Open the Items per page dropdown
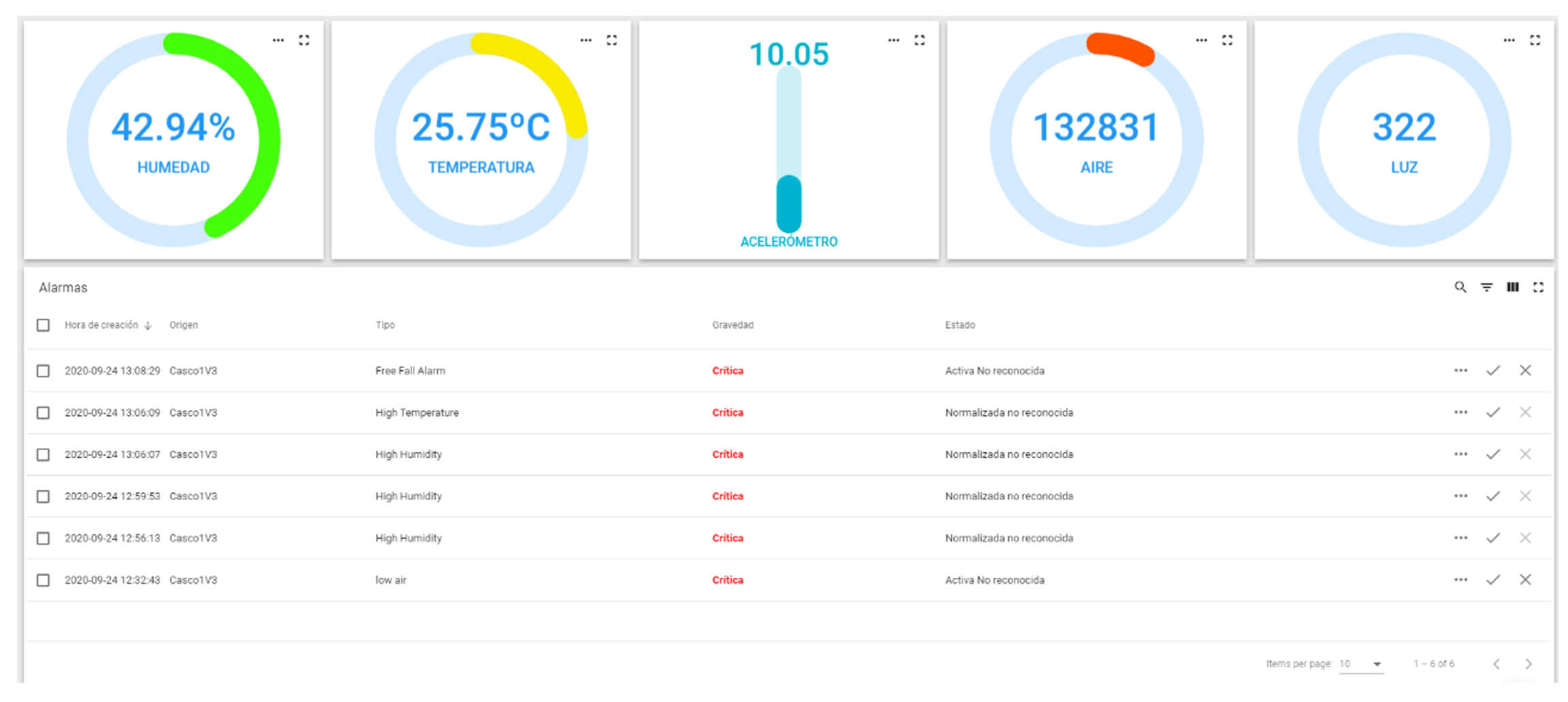Screen dimensions: 1568x702 click(1361, 664)
